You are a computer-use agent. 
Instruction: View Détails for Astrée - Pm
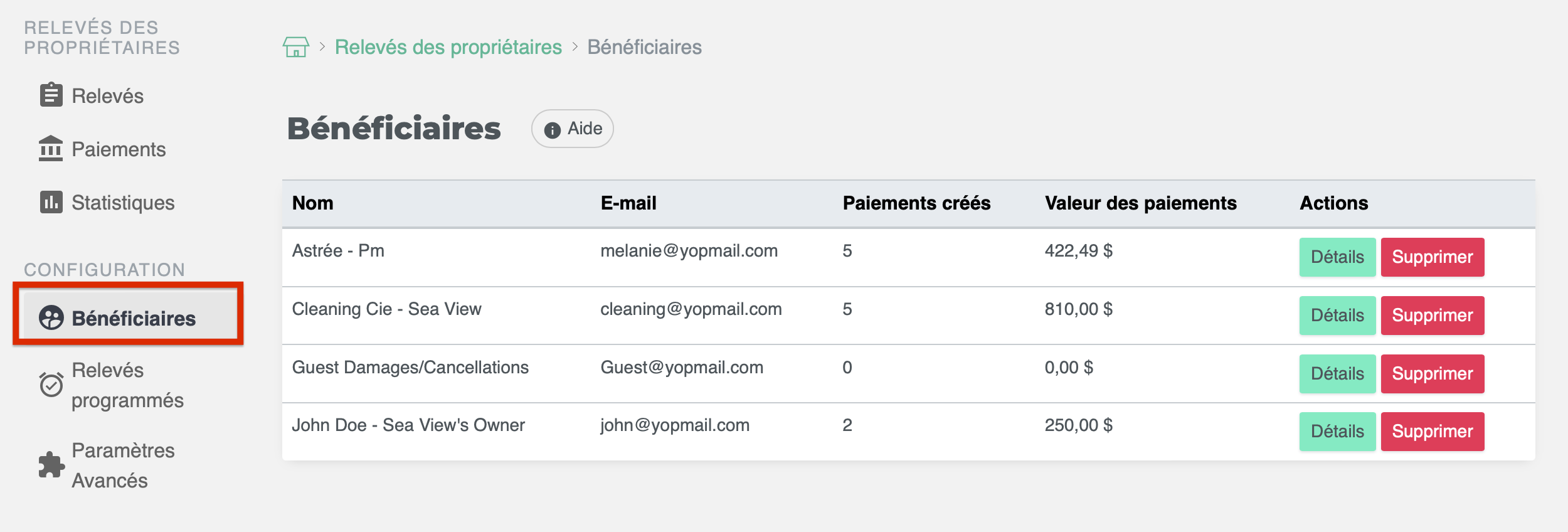(1337, 257)
